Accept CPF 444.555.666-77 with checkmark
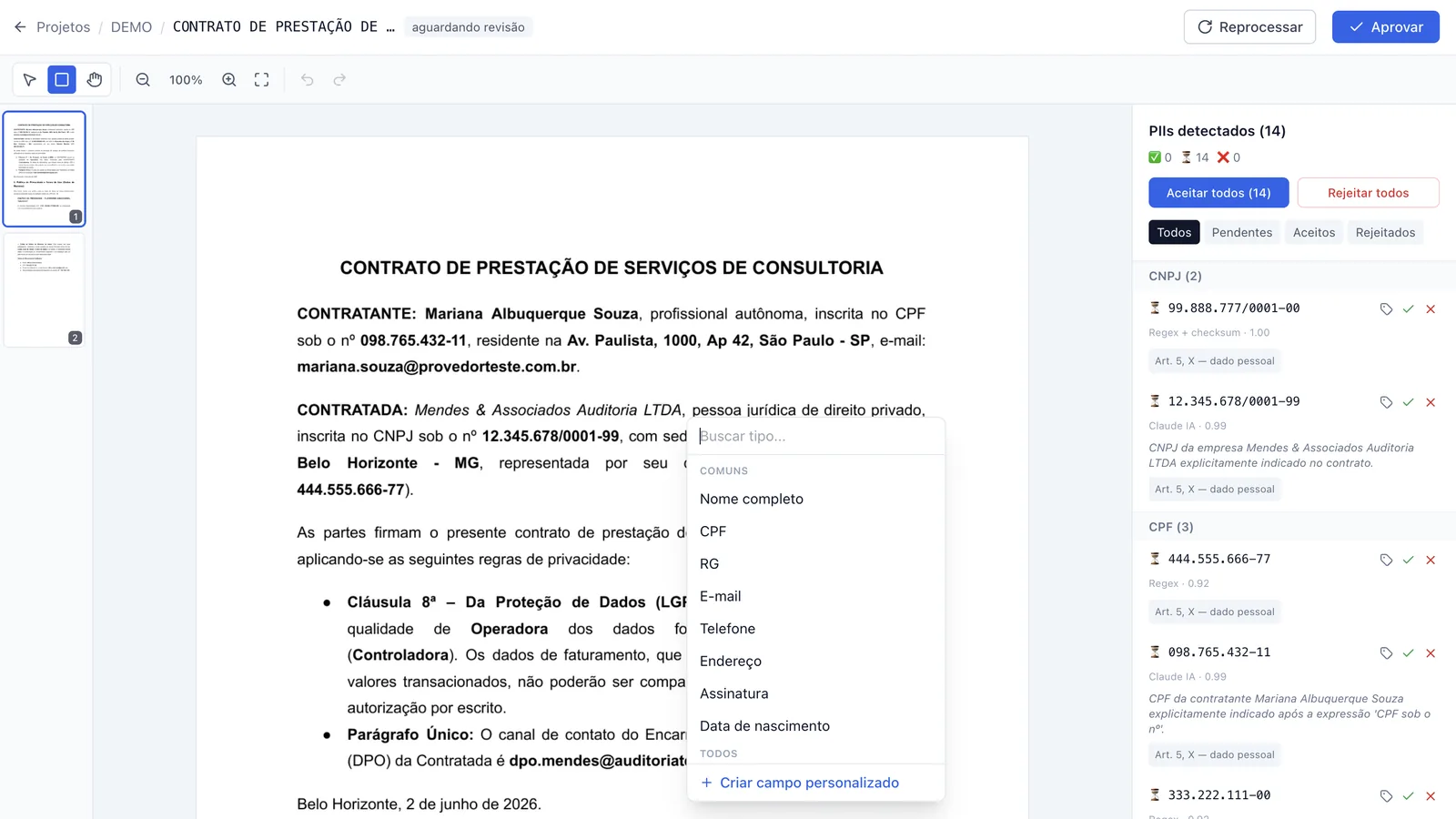The image size is (1456, 819). [1408, 561]
